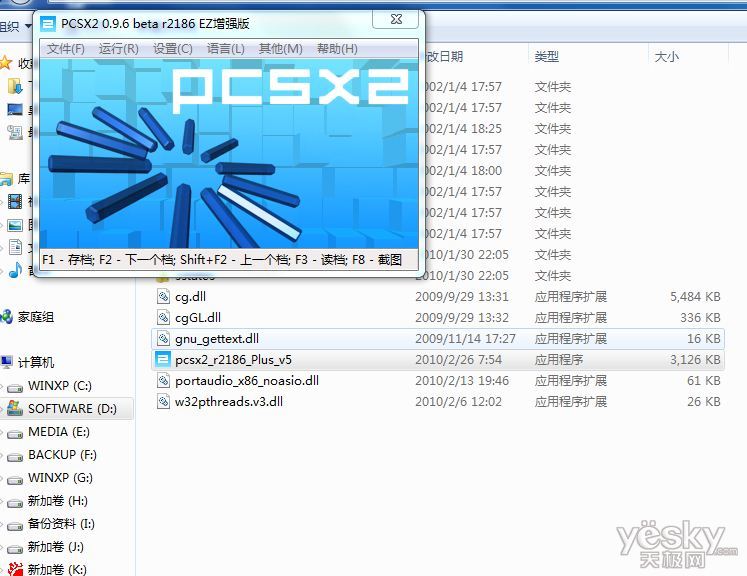Image resolution: width=747 pixels, height=576 pixels.
Task: Click the cgGL.dll file icon
Action: (163, 317)
